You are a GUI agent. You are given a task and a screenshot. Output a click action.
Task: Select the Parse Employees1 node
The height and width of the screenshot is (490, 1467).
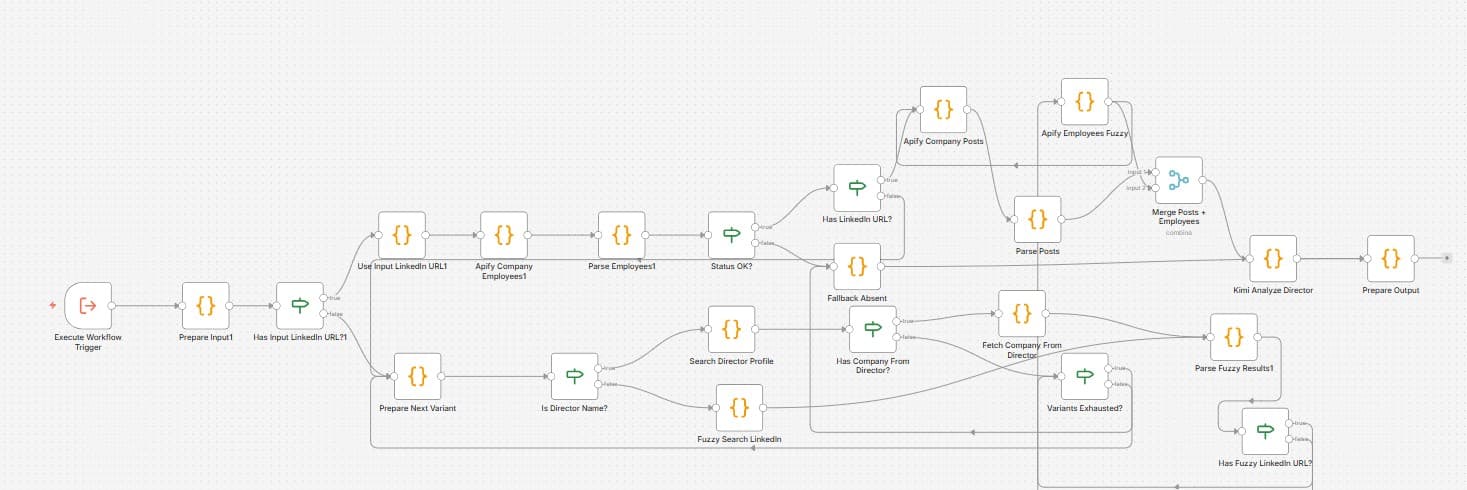point(621,235)
